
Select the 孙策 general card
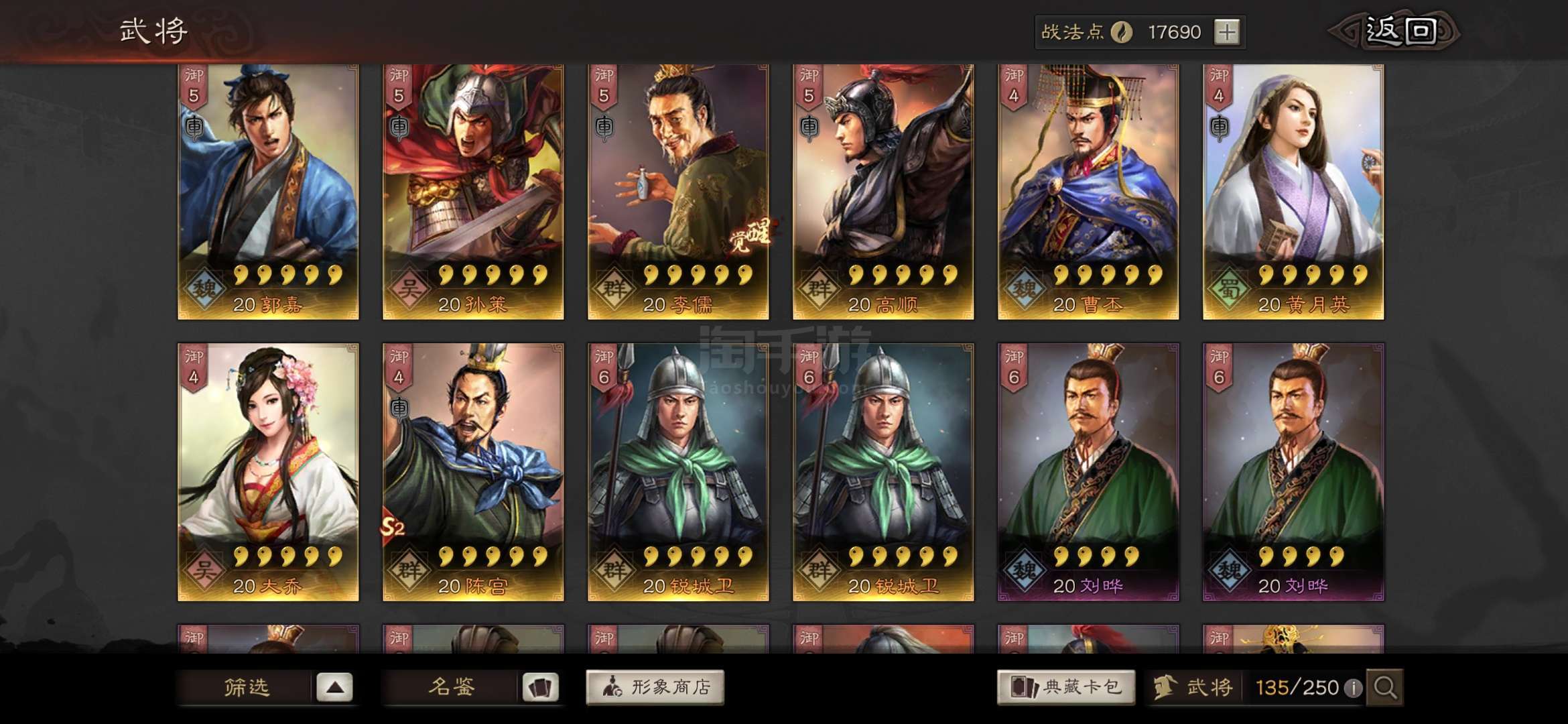[x=473, y=192]
